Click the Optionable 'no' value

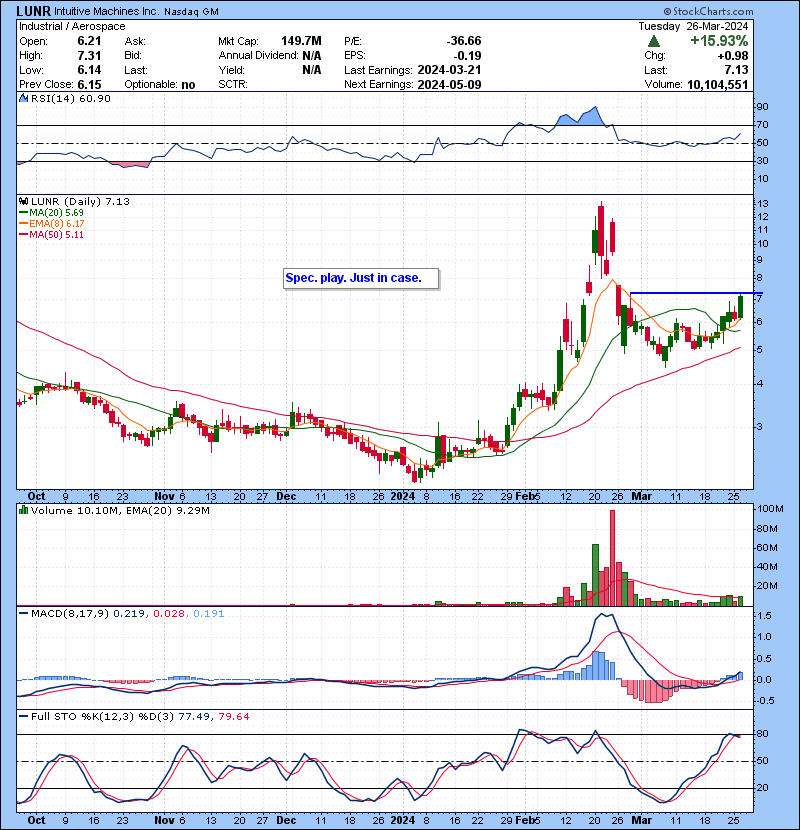pyautogui.click(x=188, y=85)
